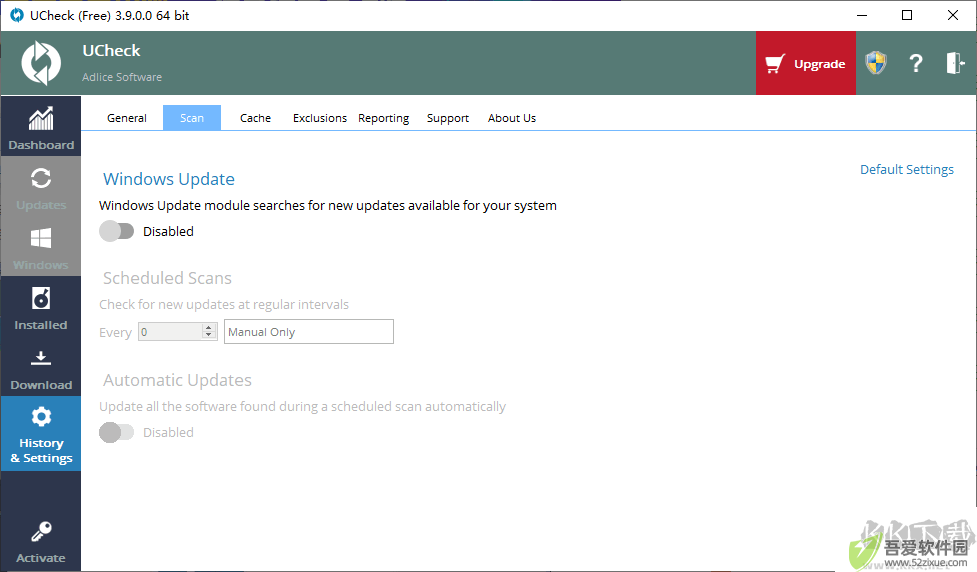This screenshot has width=977, height=572.
Task: Click the UCheck logo in header
Action: tap(41, 63)
